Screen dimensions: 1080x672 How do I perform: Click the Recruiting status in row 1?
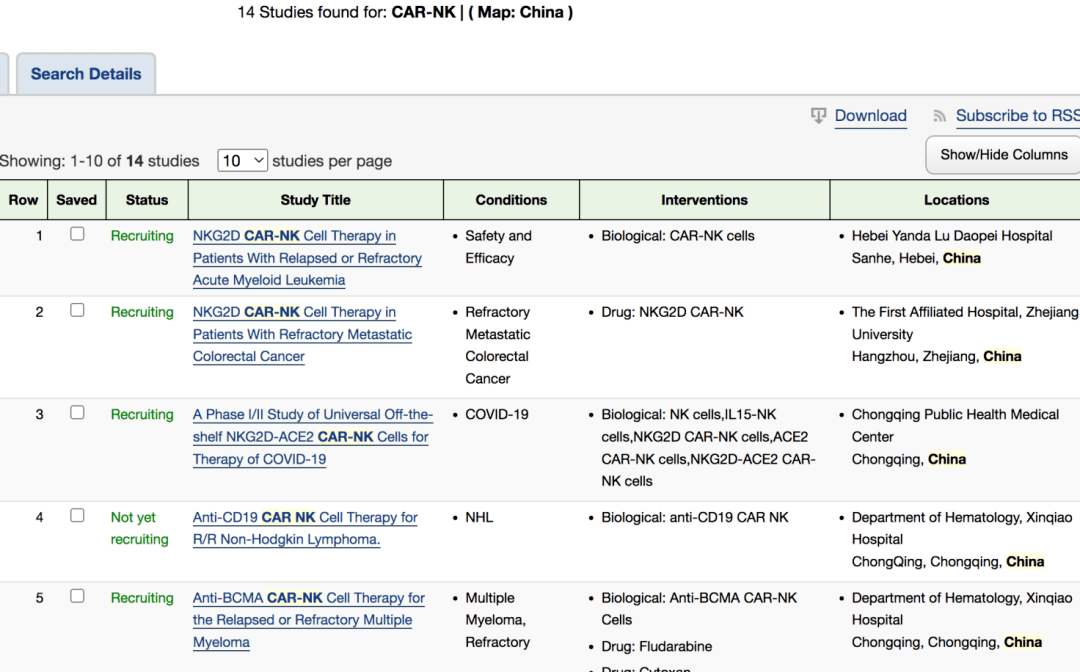click(x=142, y=235)
